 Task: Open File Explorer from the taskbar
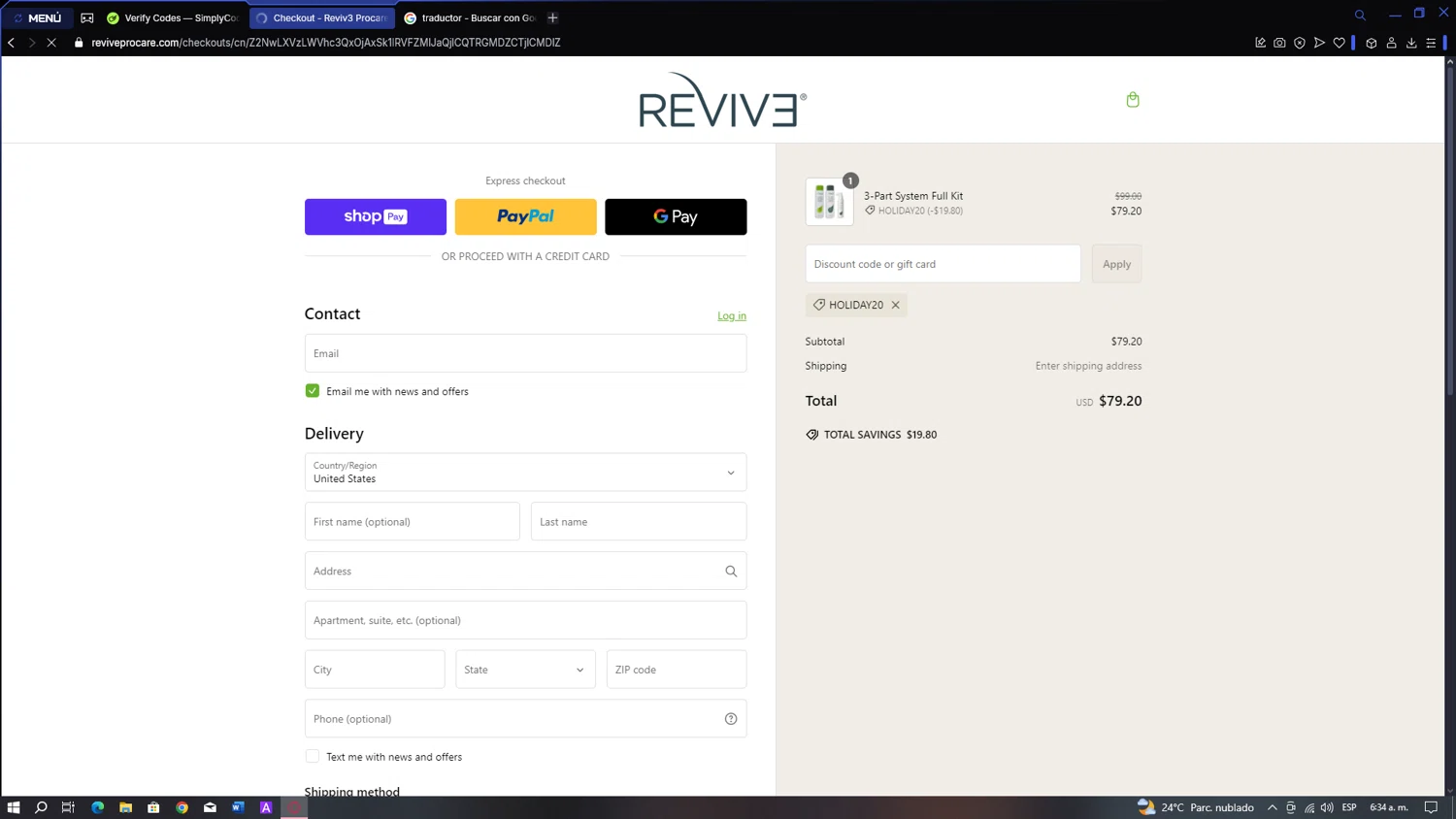click(x=125, y=807)
